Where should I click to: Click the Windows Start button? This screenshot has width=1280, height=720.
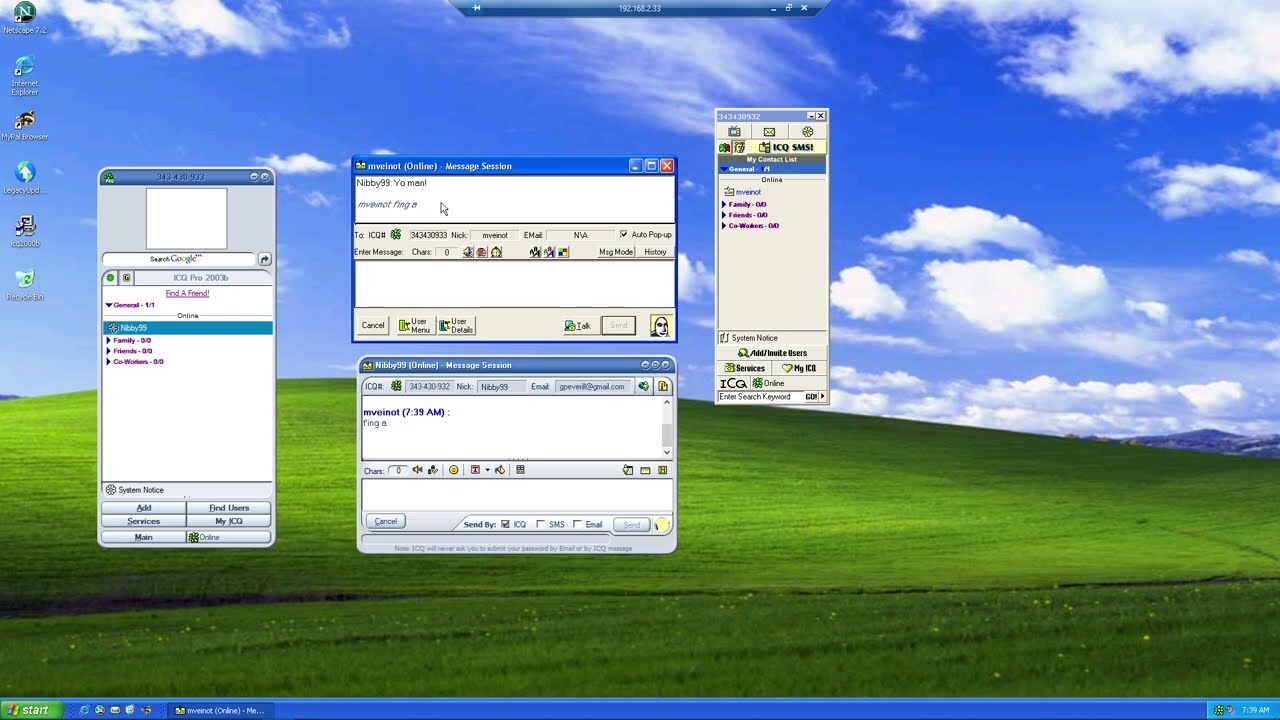[x=30, y=710]
